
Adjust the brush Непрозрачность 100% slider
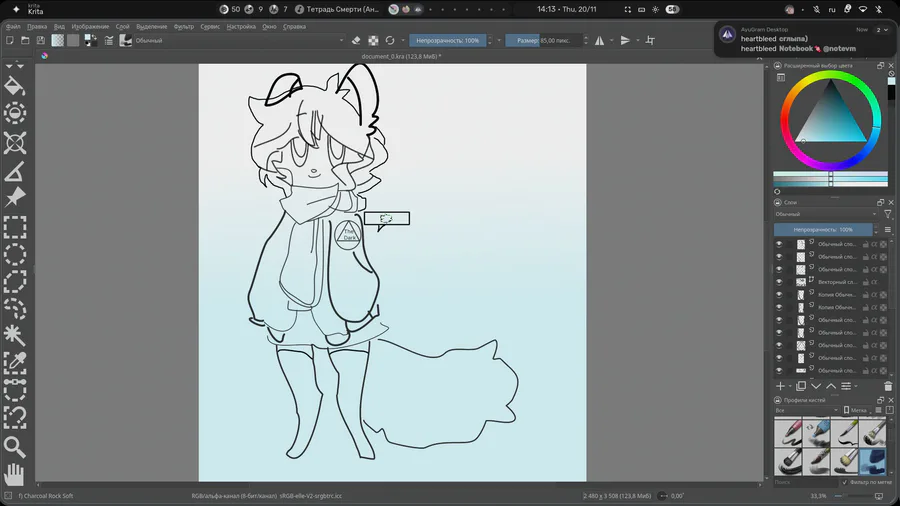[x=448, y=41]
